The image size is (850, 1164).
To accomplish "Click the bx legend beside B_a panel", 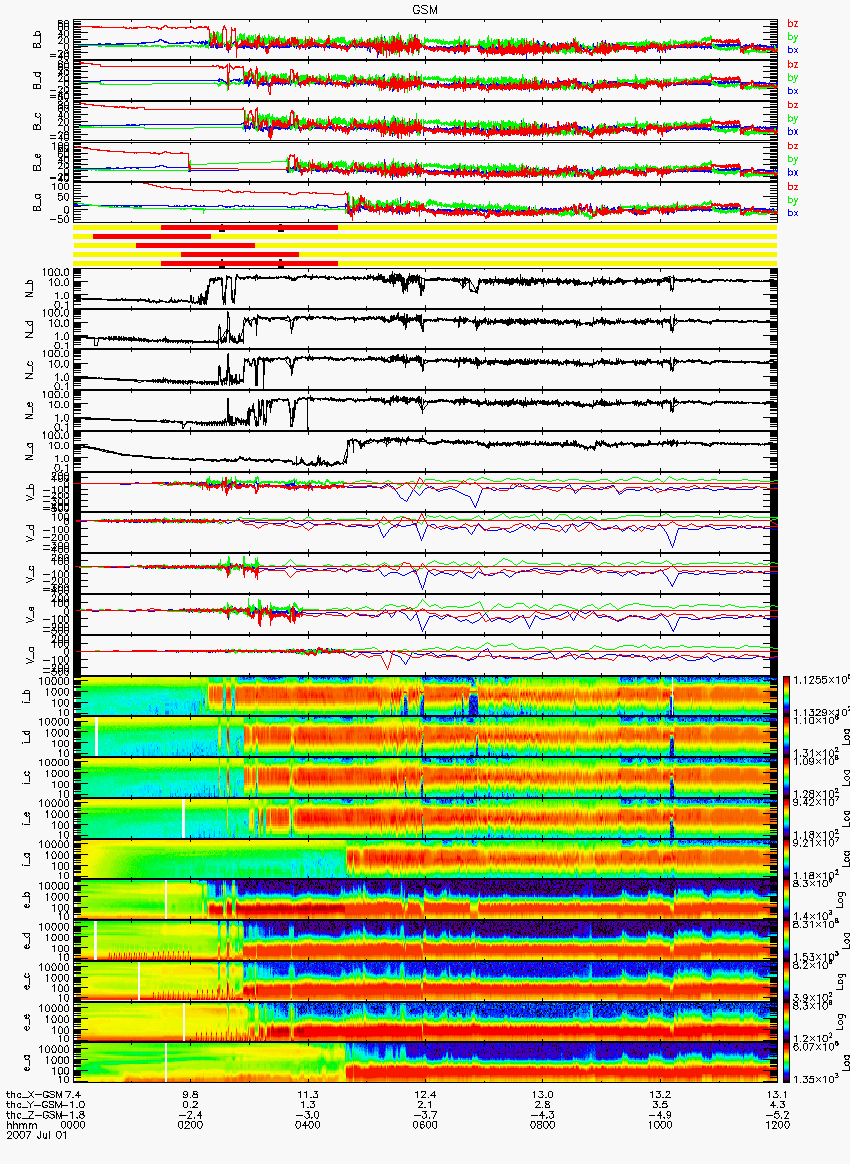I will [792, 213].
